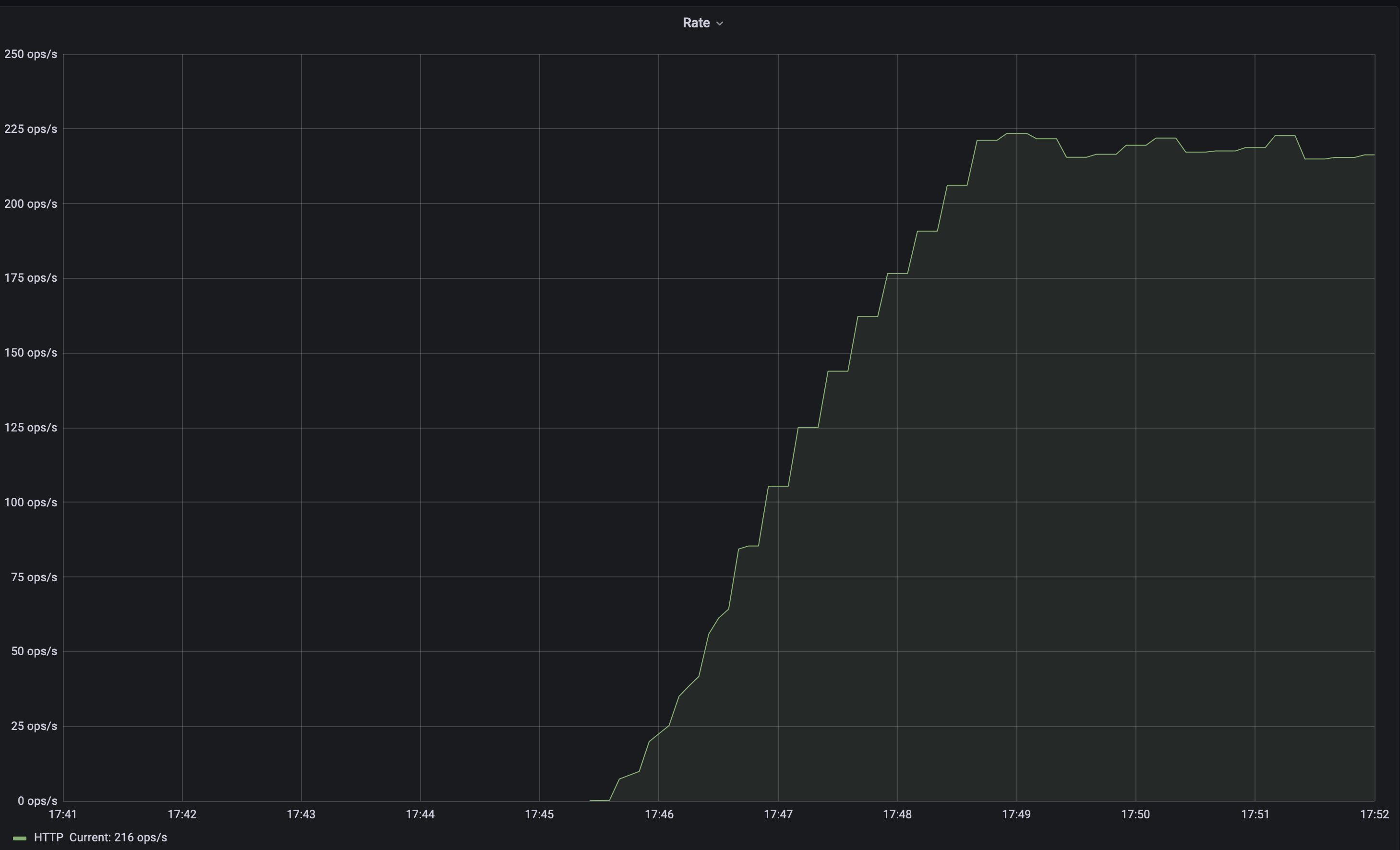Click the chevron arrow beside Rate
Screen dimensions: 1400x850
(x=720, y=24)
